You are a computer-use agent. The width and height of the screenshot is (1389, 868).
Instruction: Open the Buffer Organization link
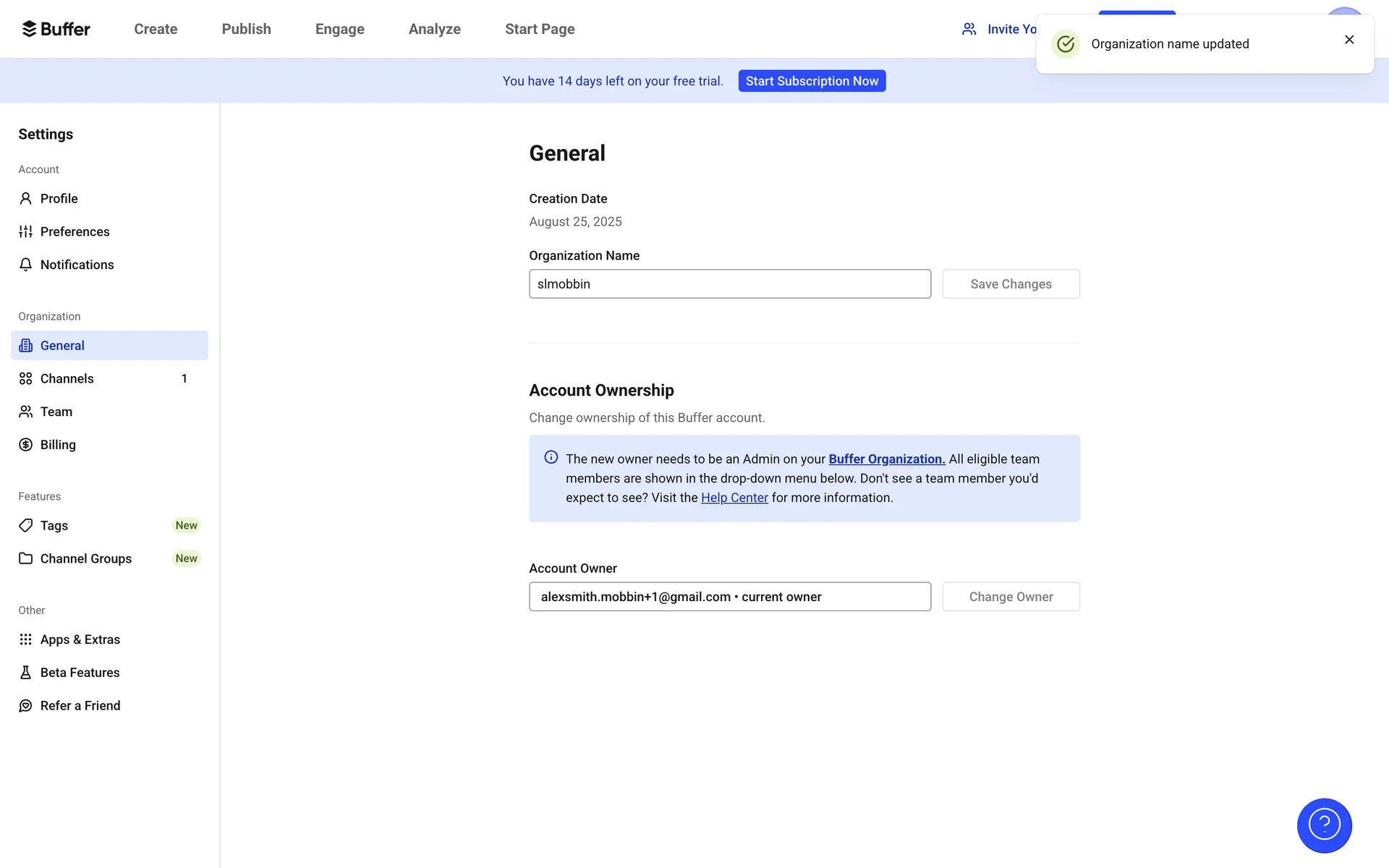tap(886, 459)
